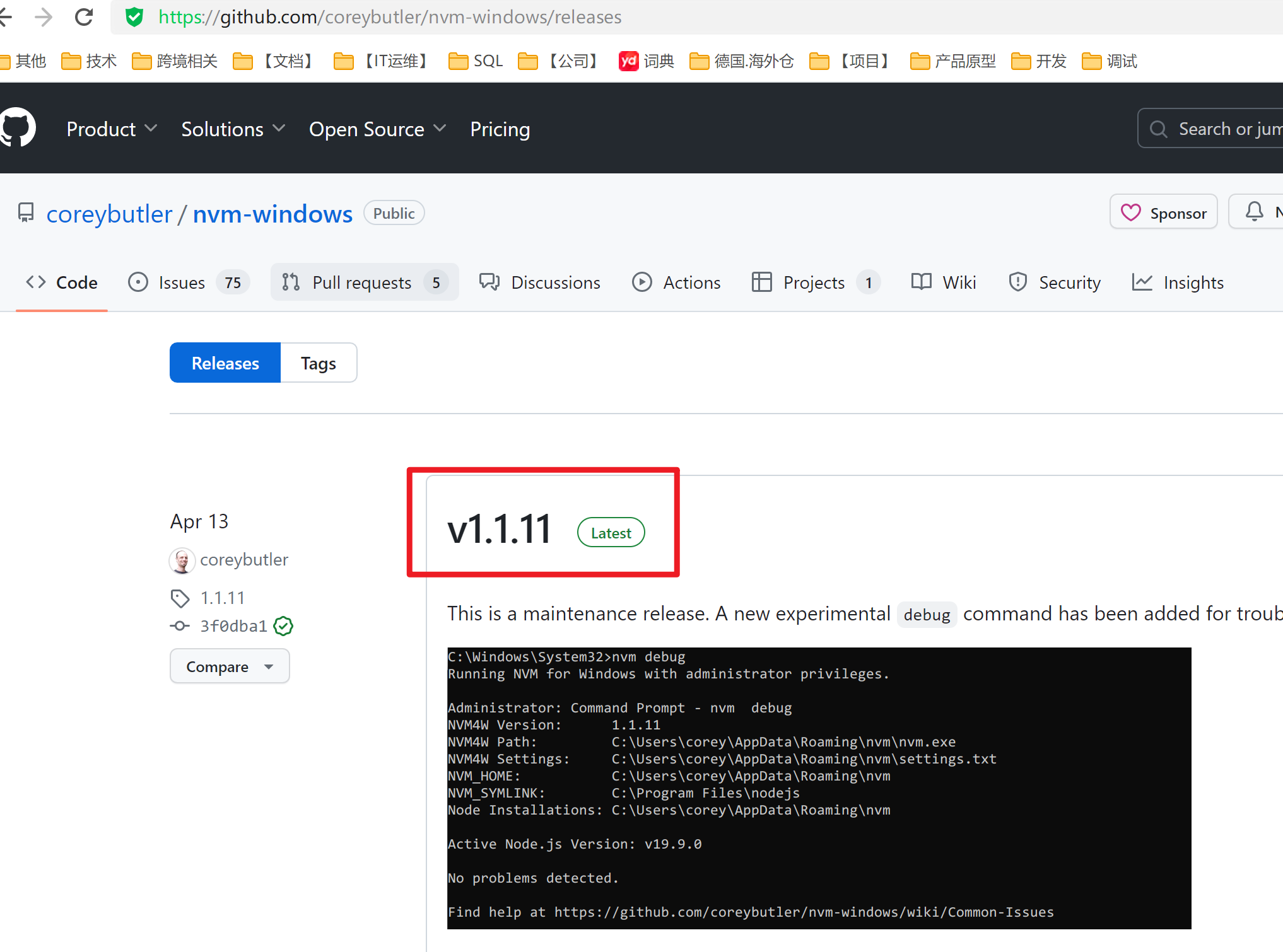Image resolution: width=1283 pixels, height=952 pixels.
Task: Click the Wiki book icon
Action: [x=921, y=282]
